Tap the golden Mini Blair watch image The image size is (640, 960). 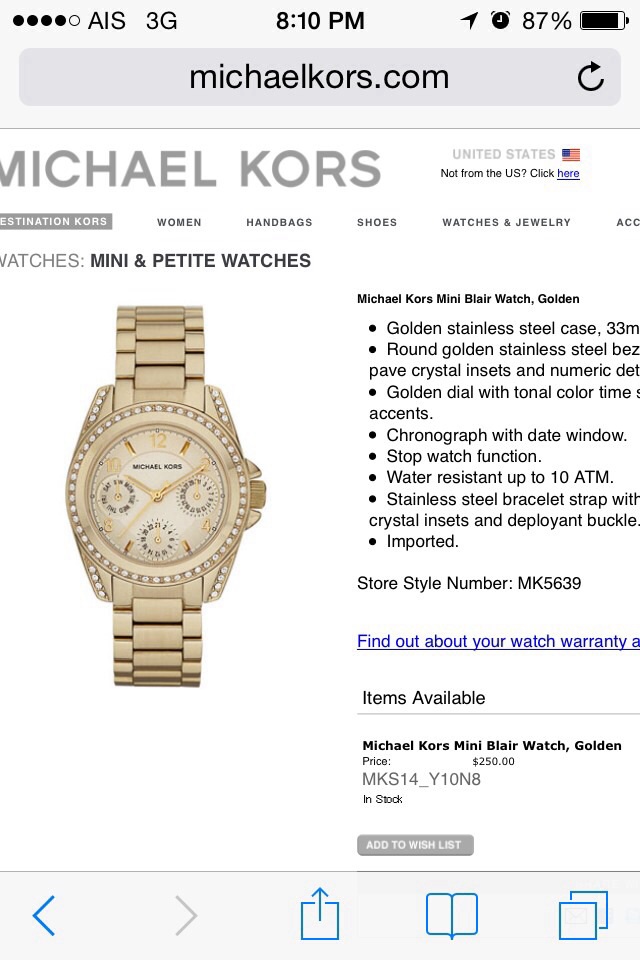click(165, 496)
